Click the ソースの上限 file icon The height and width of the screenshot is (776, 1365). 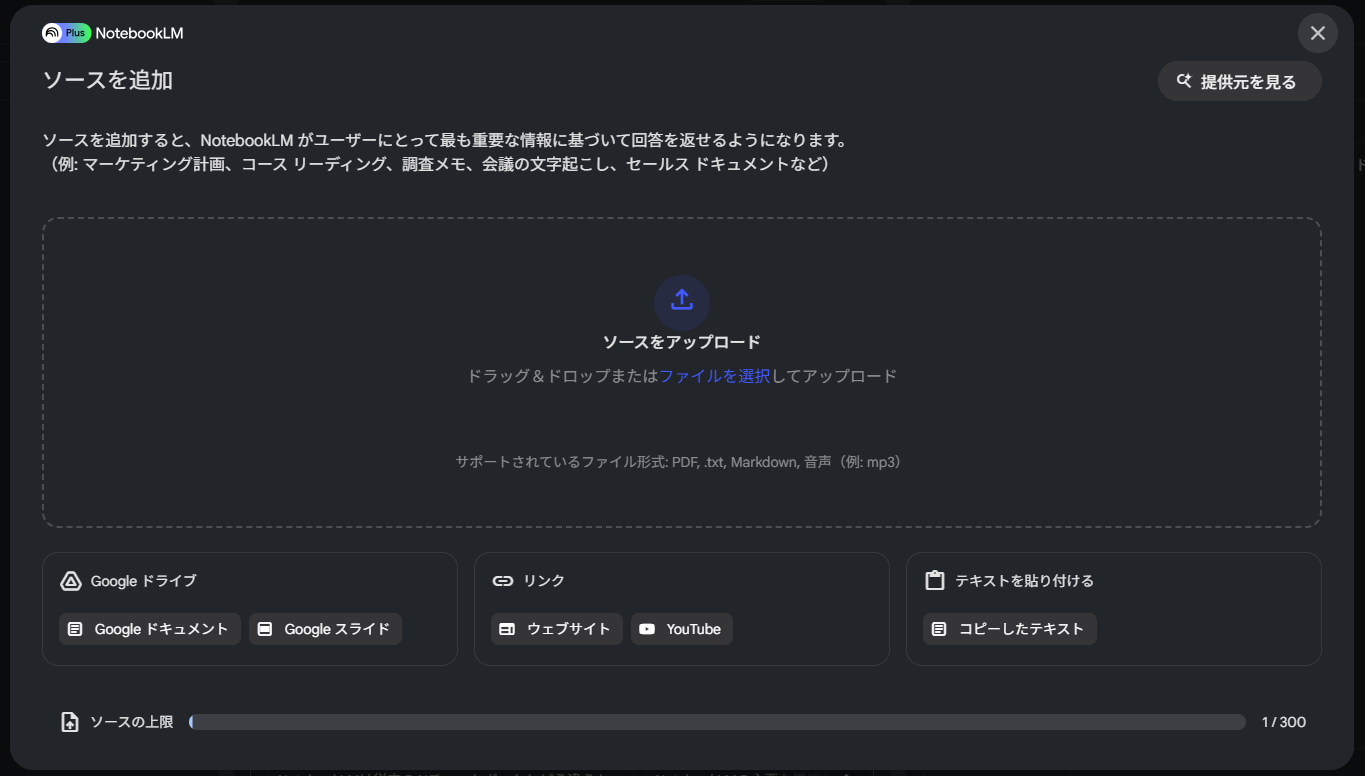tap(70, 722)
